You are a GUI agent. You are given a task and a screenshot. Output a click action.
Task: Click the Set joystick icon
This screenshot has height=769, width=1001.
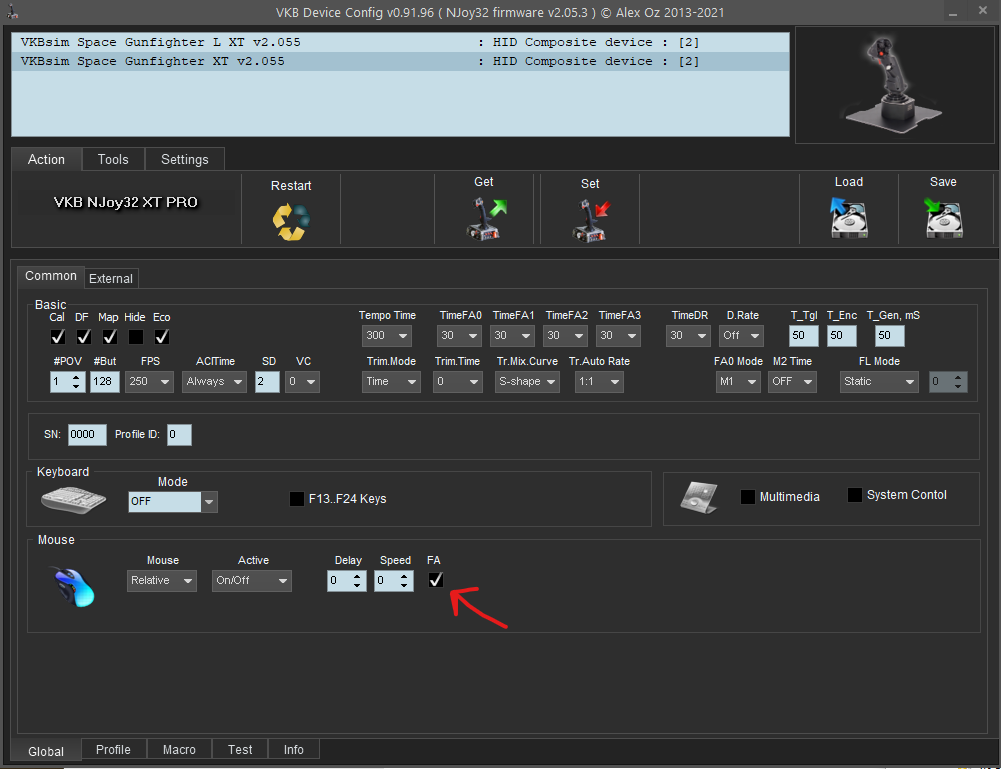click(590, 220)
